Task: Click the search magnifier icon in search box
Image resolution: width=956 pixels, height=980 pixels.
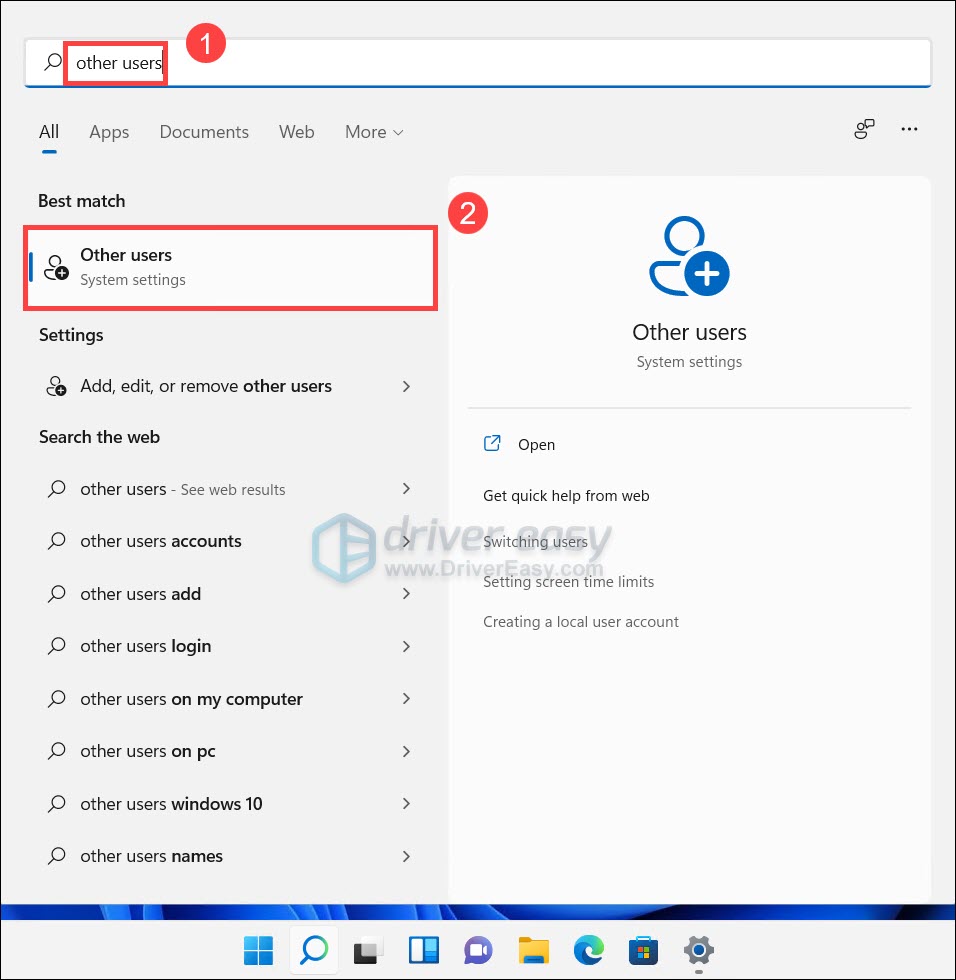Action: pos(53,62)
